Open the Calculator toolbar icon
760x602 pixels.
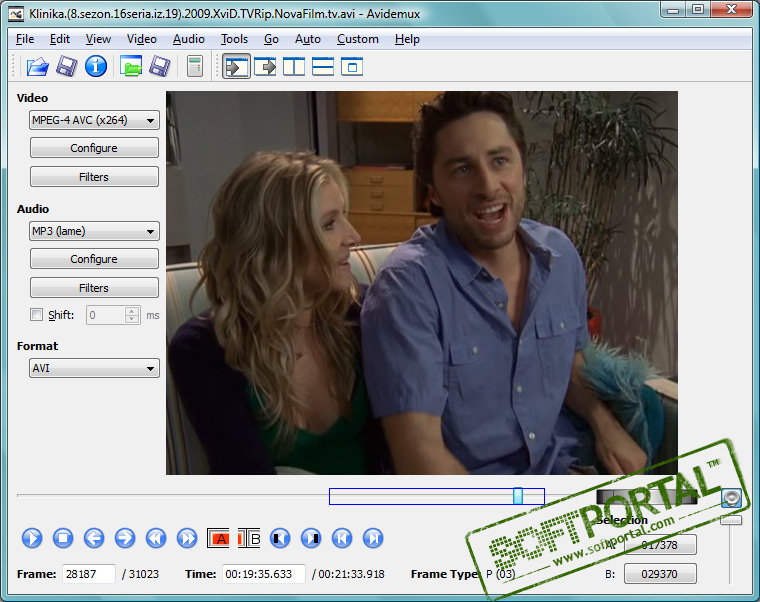195,66
